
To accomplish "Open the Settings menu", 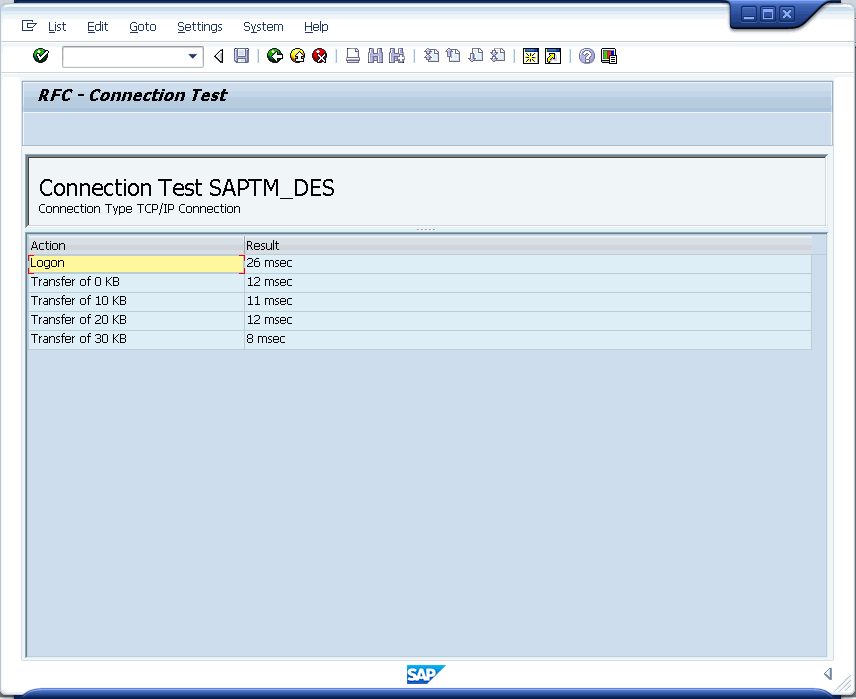I will coord(199,27).
